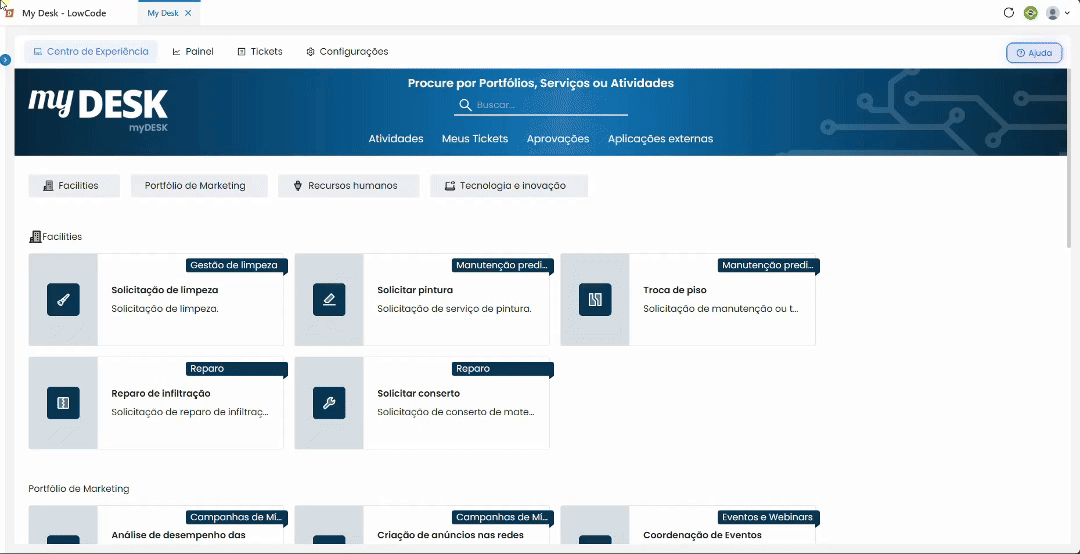The width and height of the screenshot is (1080, 554).
Task: Click the Ajuda help button
Action: [1034, 52]
